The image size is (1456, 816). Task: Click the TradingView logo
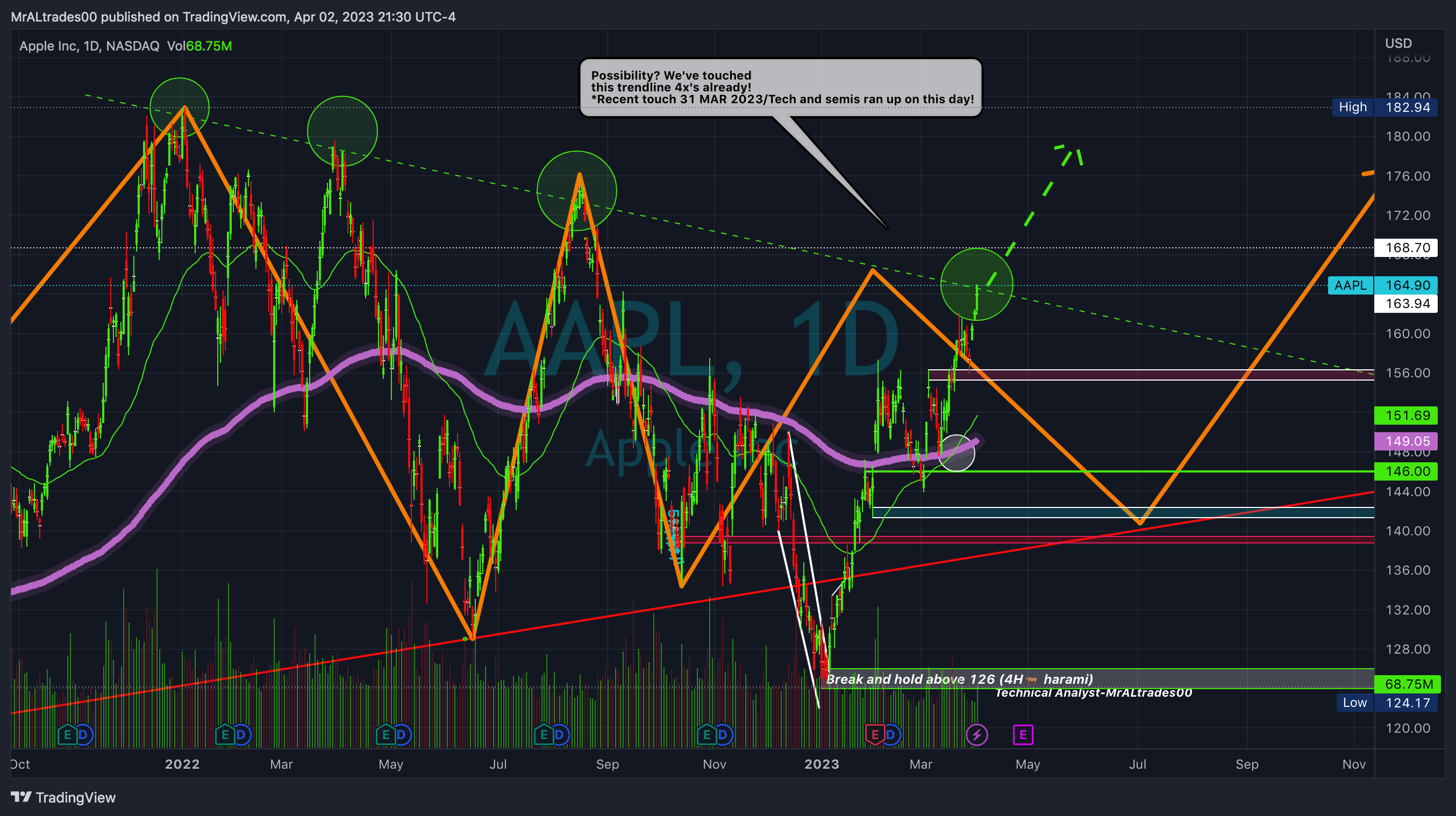[x=63, y=797]
